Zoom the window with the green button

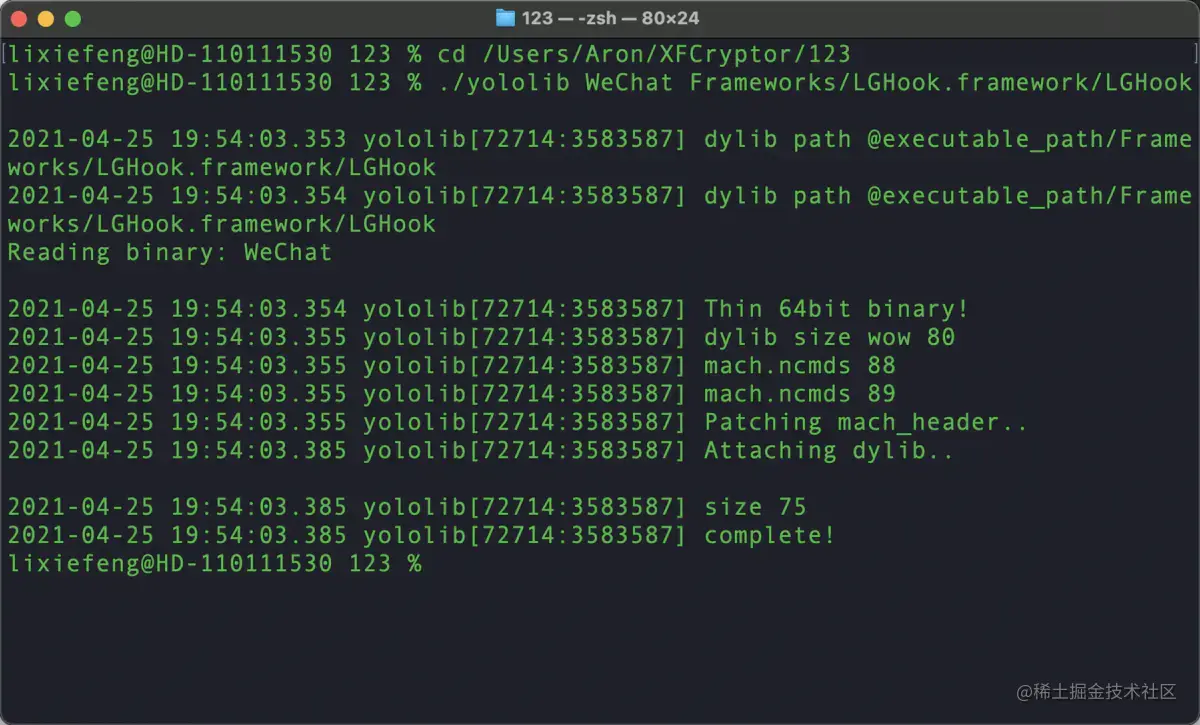pyautogui.click(x=72, y=19)
